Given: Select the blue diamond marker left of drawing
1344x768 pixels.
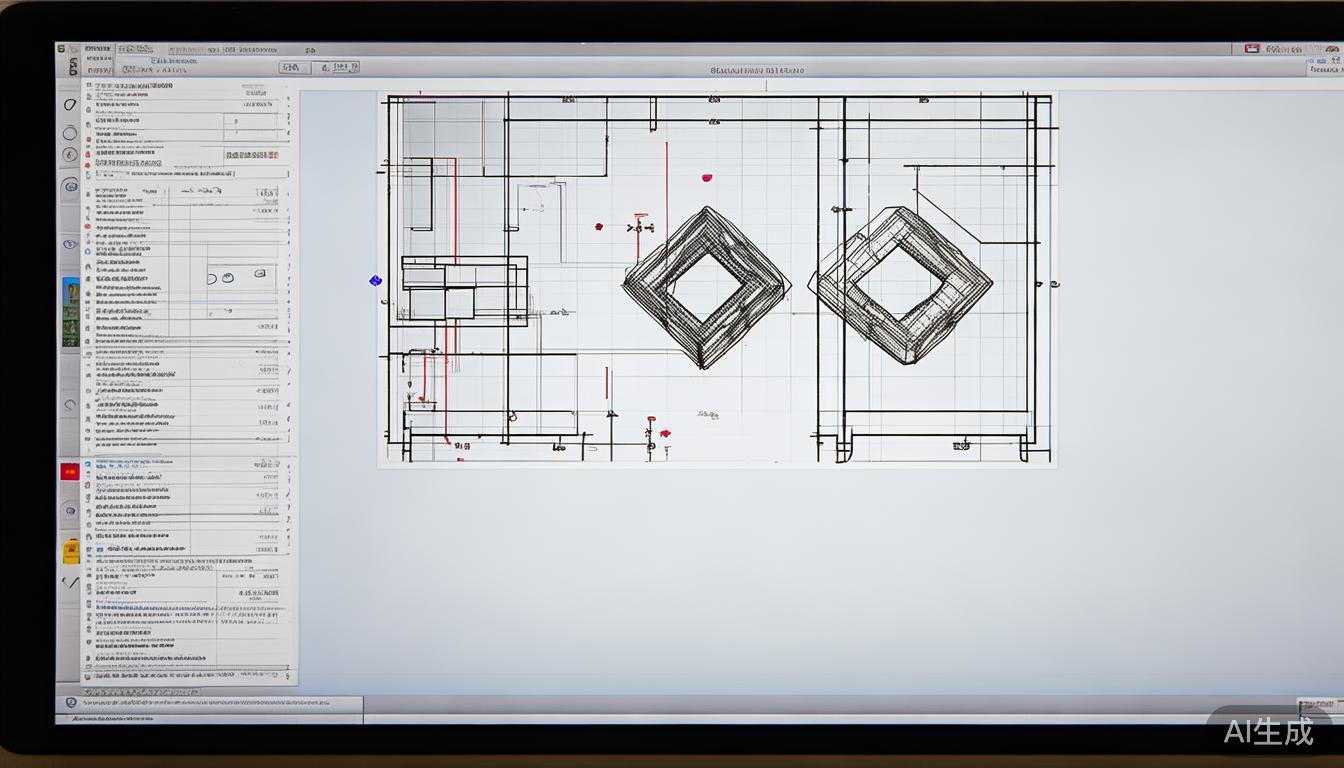Looking at the screenshot, I should pyautogui.click(x=375, y=281).
